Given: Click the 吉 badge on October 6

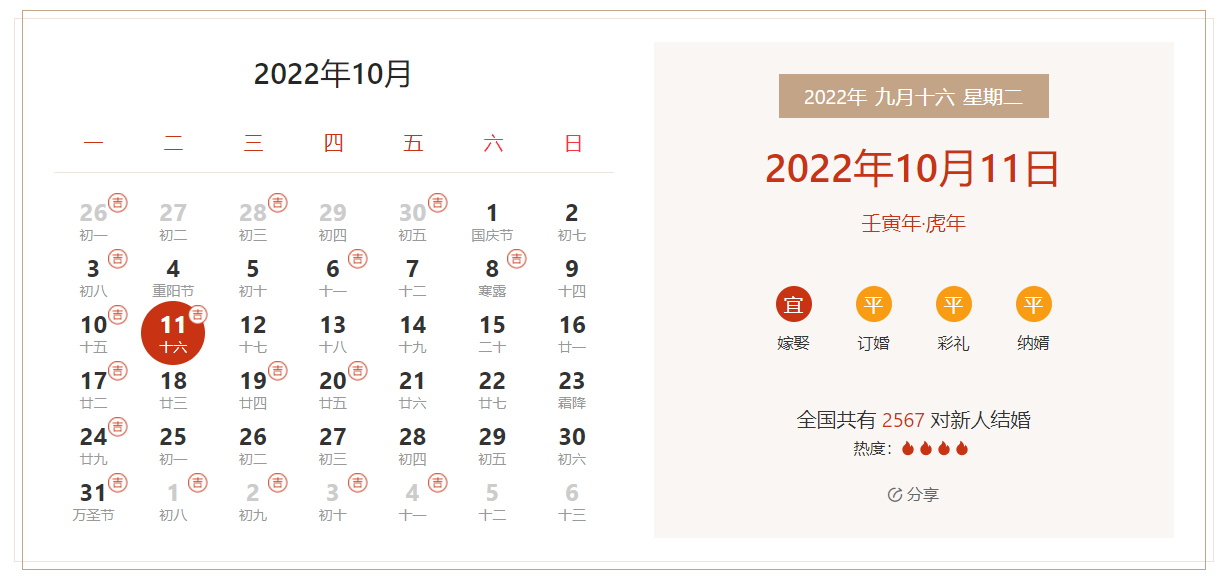Looking at the screenshot, I should click(x=358, y=259).
